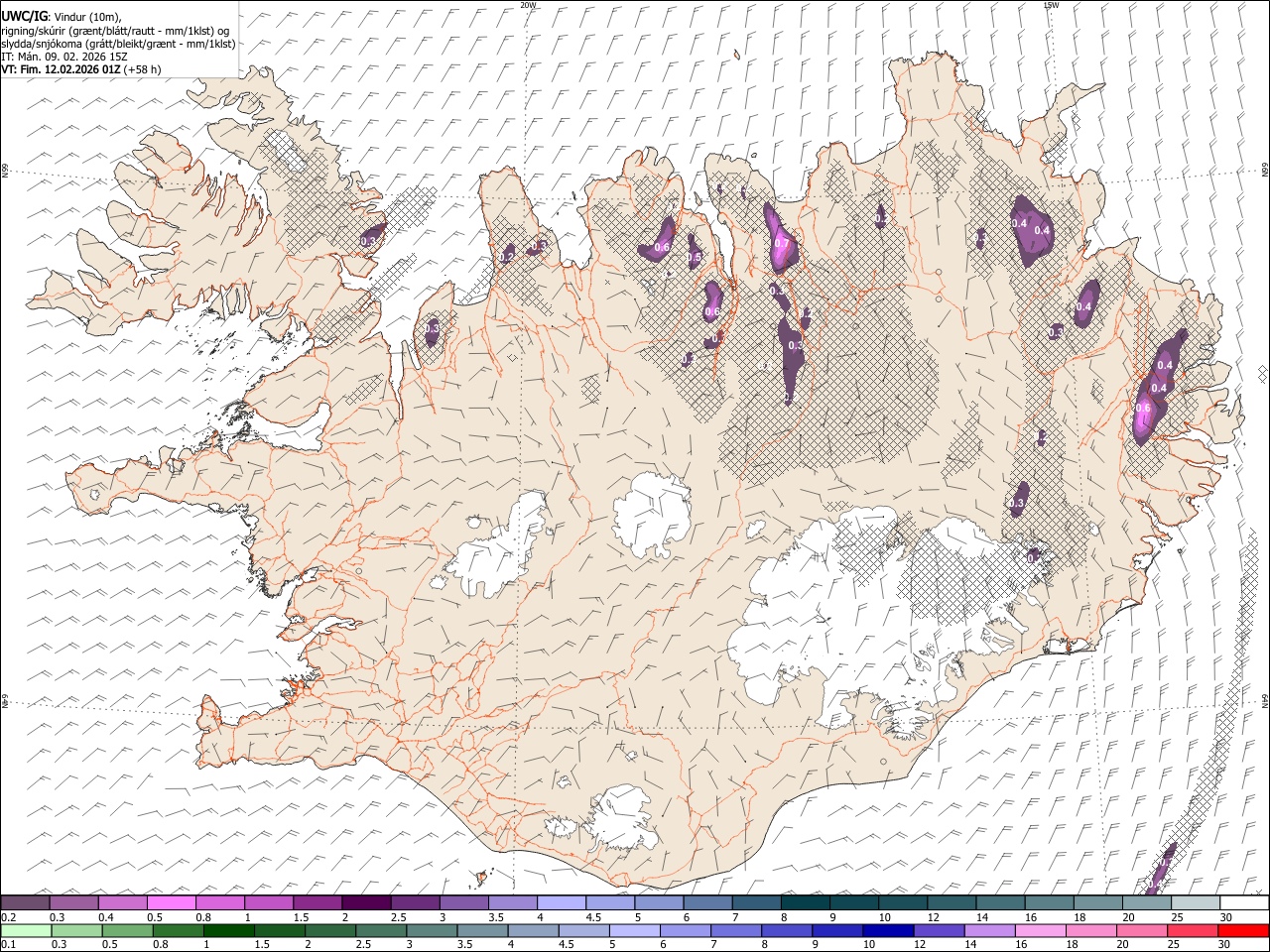Select dark blue lower swatch between 10 and 12
This screenshot has width=1270, height=952.
[x=888, y=930]
